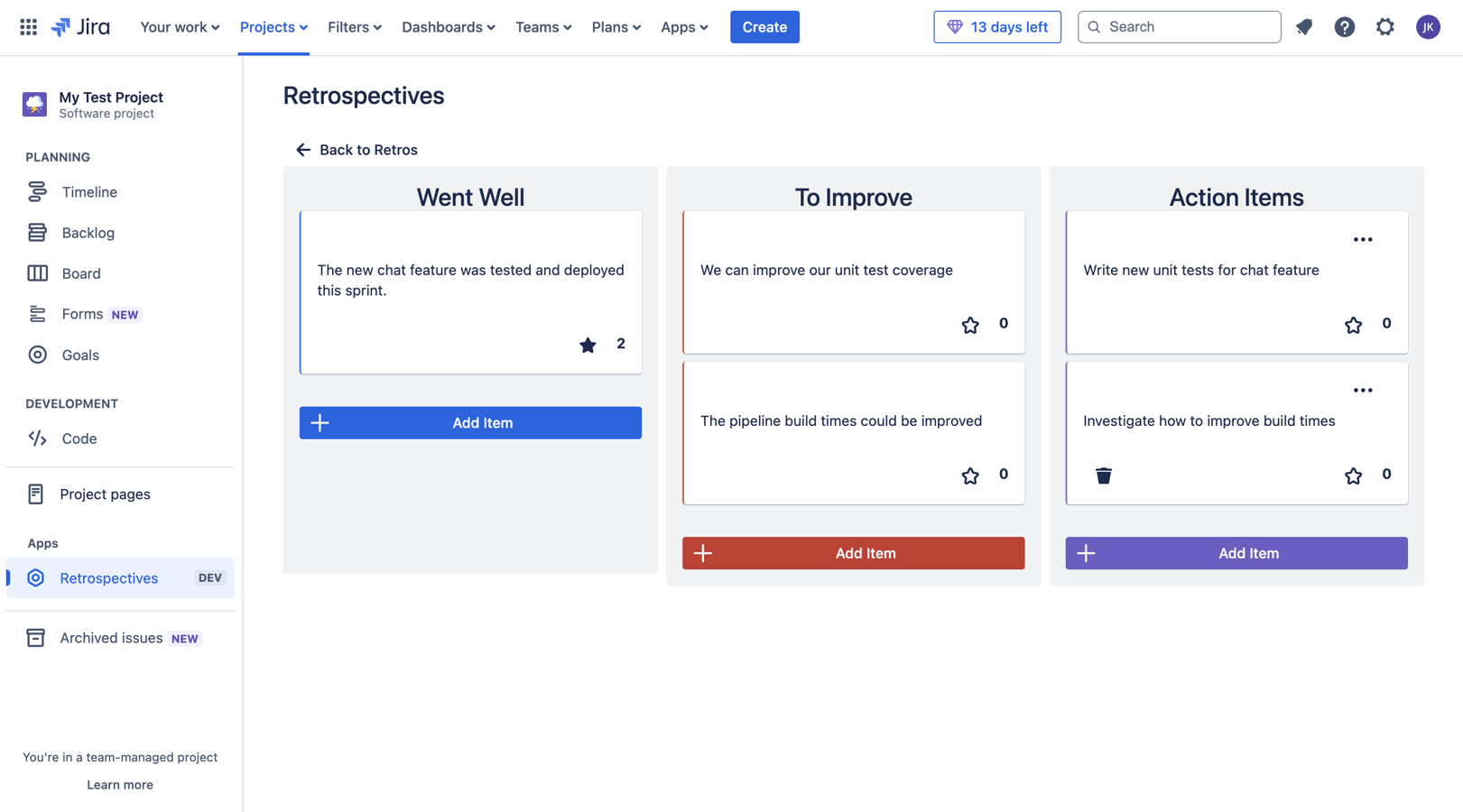Screen dimensions: 1463x812
Task: Click the Jira logo
Action: tap(80, 27)
